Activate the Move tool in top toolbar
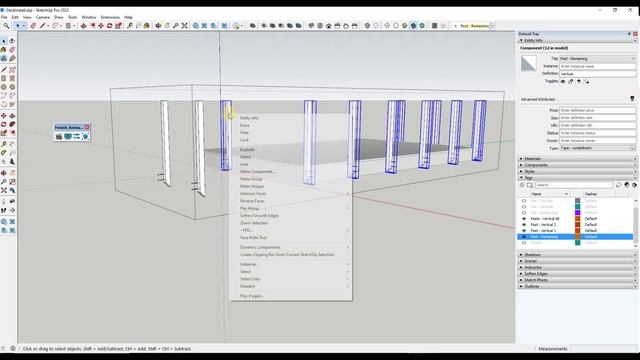Viewport: 640px width, 360px height. pyautogui.click(x=101, y=26)
